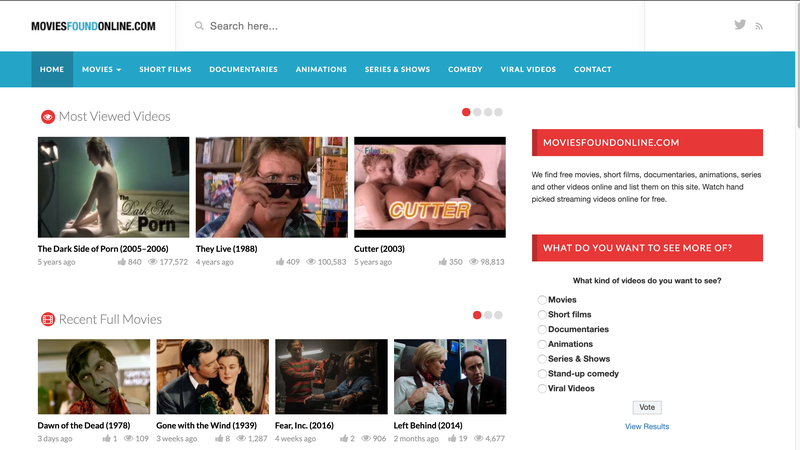This screenshot has height=450, width=800.
Task: Go to the Home nav item
Action: [52, 69]
